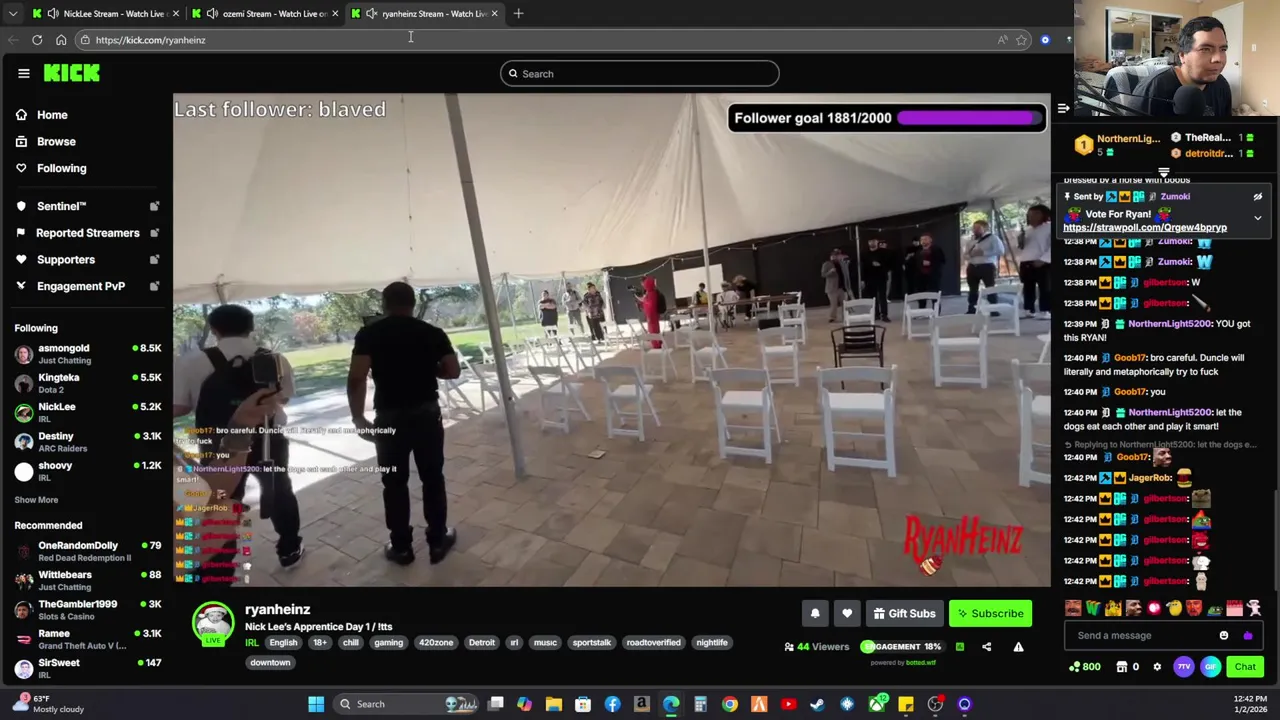Close the ryanheinz Stream browser tab

click(x=494, y=13)
